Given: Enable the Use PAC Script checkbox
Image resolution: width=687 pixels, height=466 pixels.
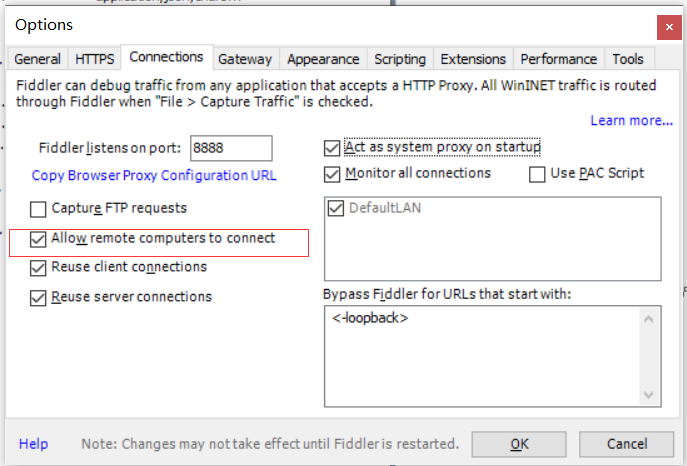Looking at the screenshot, I should (x=537, y=174).
